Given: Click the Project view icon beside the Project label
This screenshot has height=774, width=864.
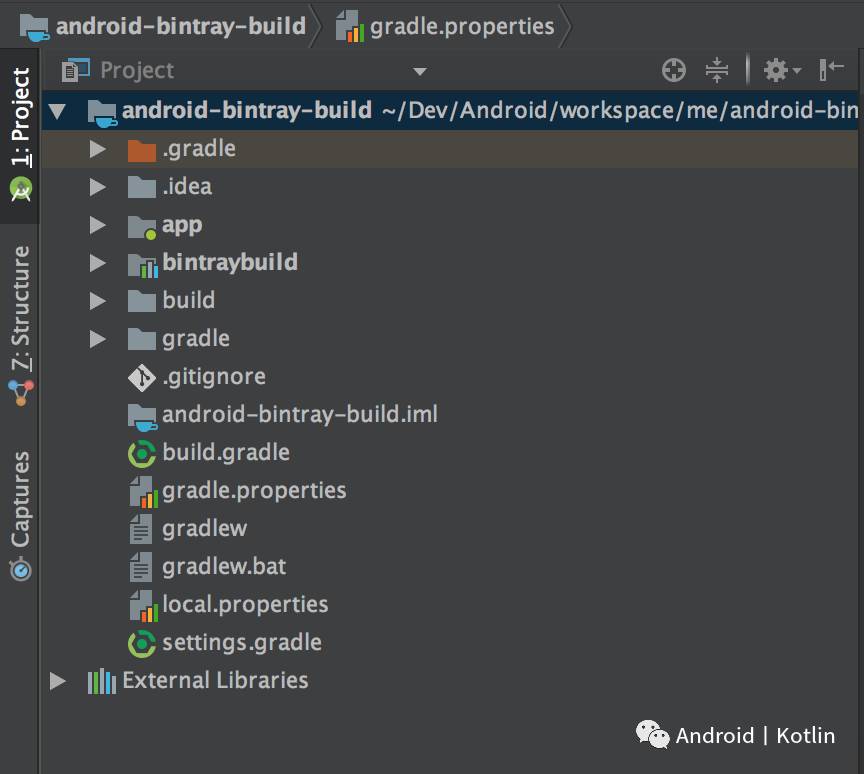Looking at the screenshot, I should tap(75, 71).
